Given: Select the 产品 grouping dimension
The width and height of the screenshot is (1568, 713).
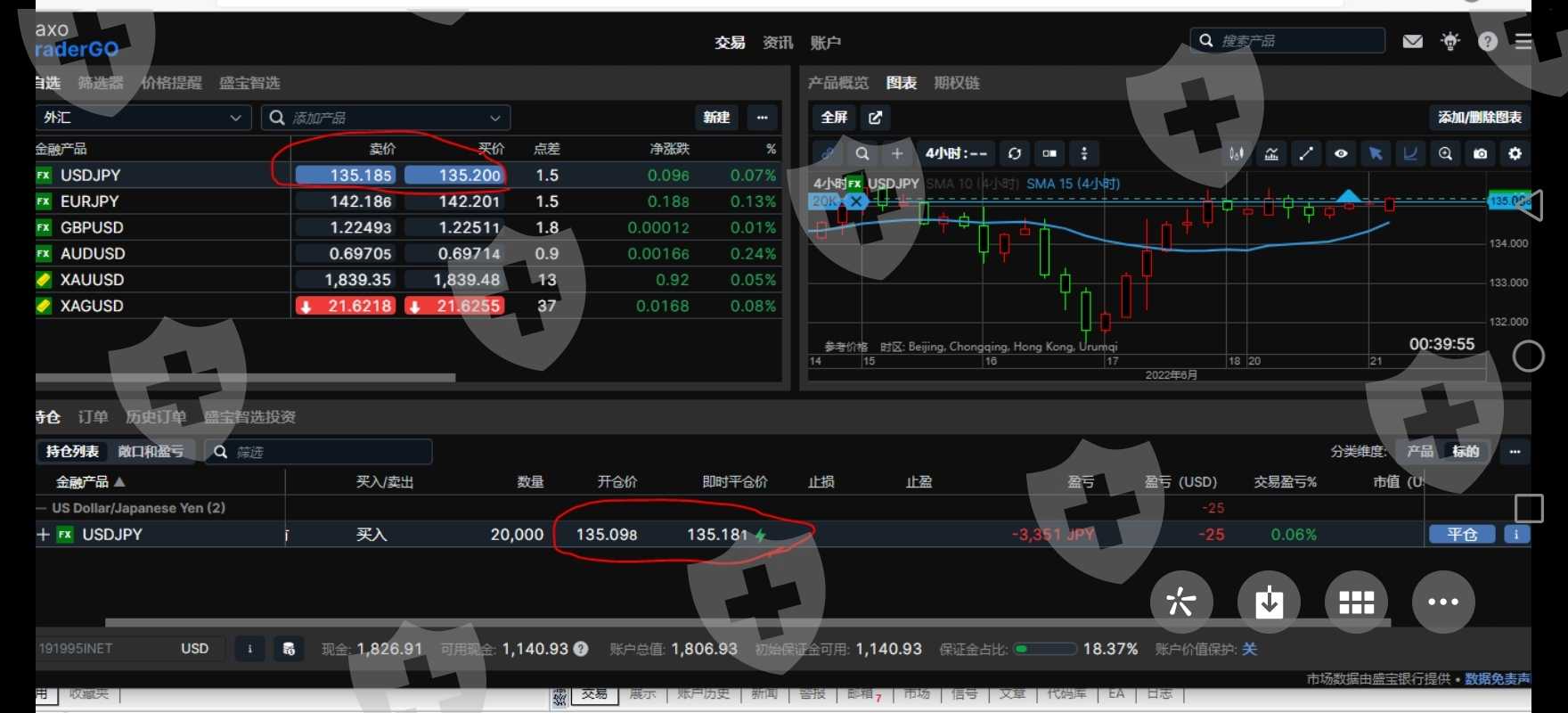Looking at the screenshot, I should pyautogui.click(x=1420, y=452).
